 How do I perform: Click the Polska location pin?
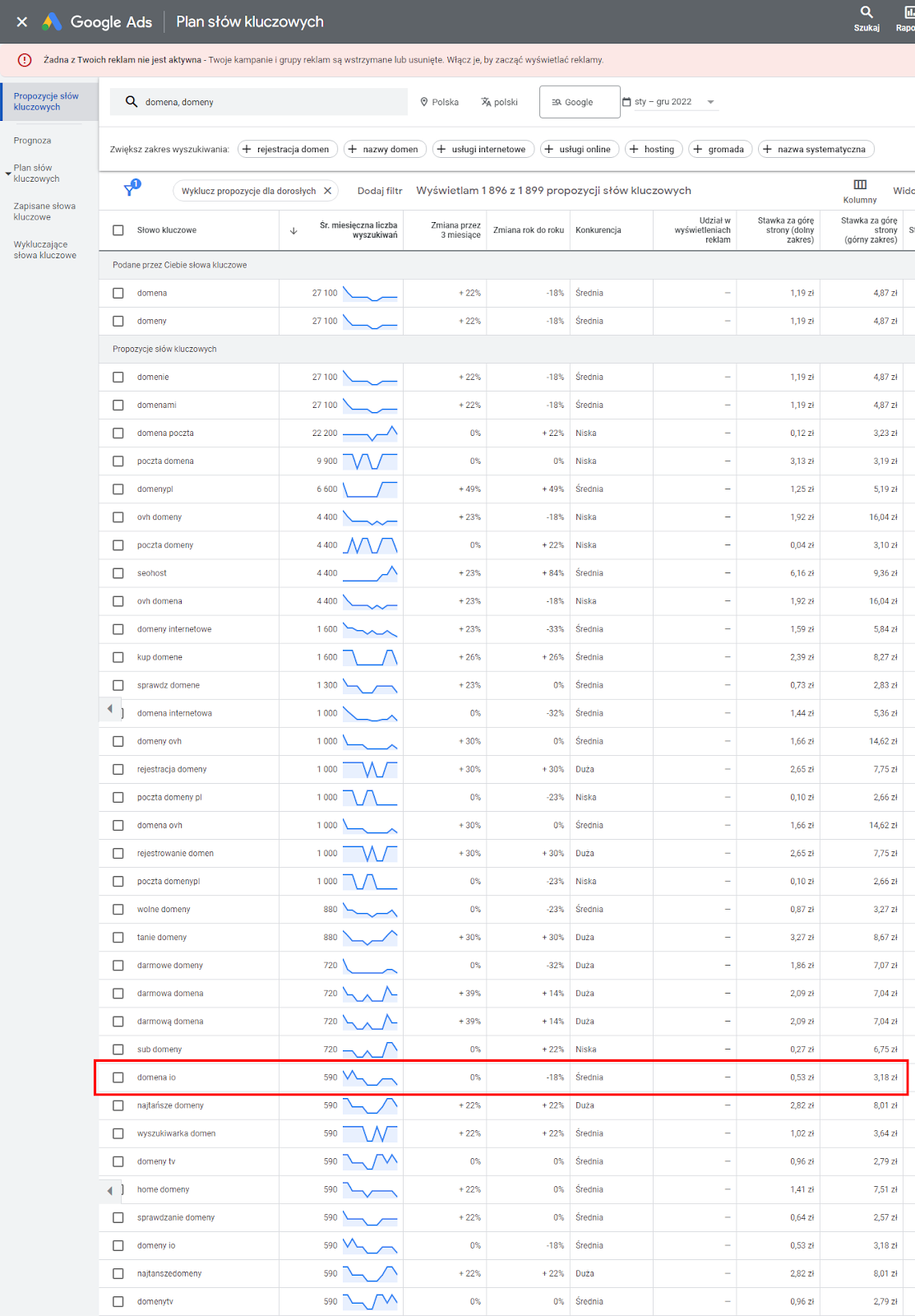(424, 102)
